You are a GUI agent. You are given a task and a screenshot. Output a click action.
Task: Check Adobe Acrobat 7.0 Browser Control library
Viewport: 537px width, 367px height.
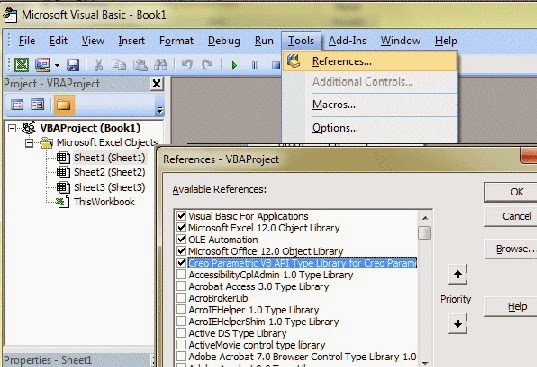pos(181,356)
